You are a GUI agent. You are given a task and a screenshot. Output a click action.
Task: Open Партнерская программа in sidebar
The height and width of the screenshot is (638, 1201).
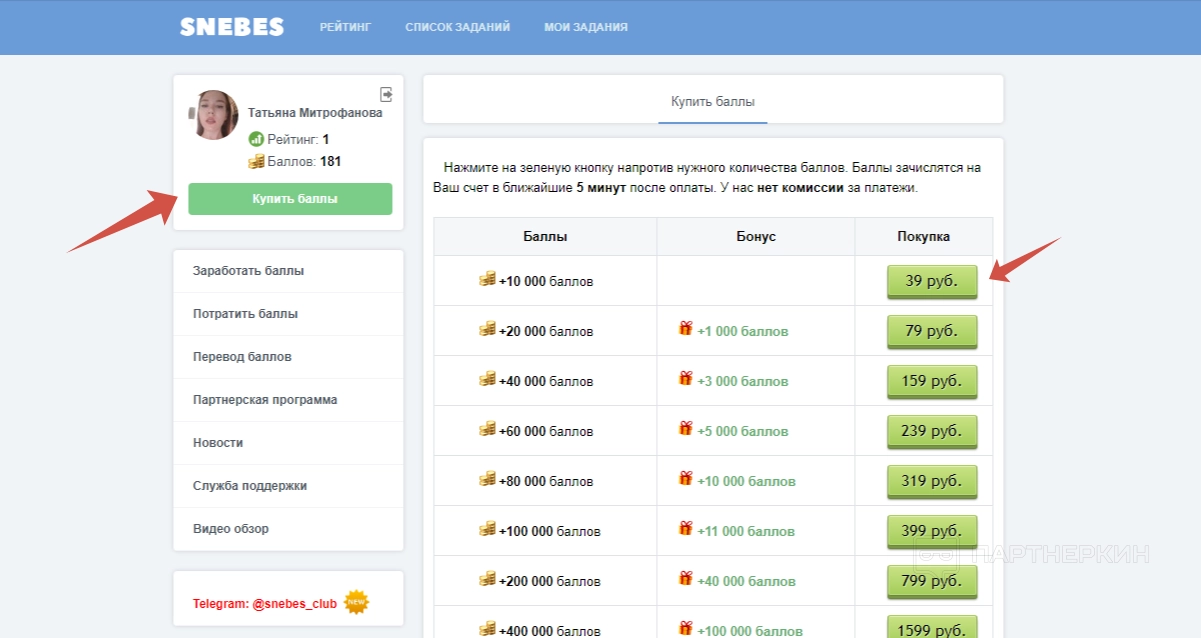pos(288,400)
